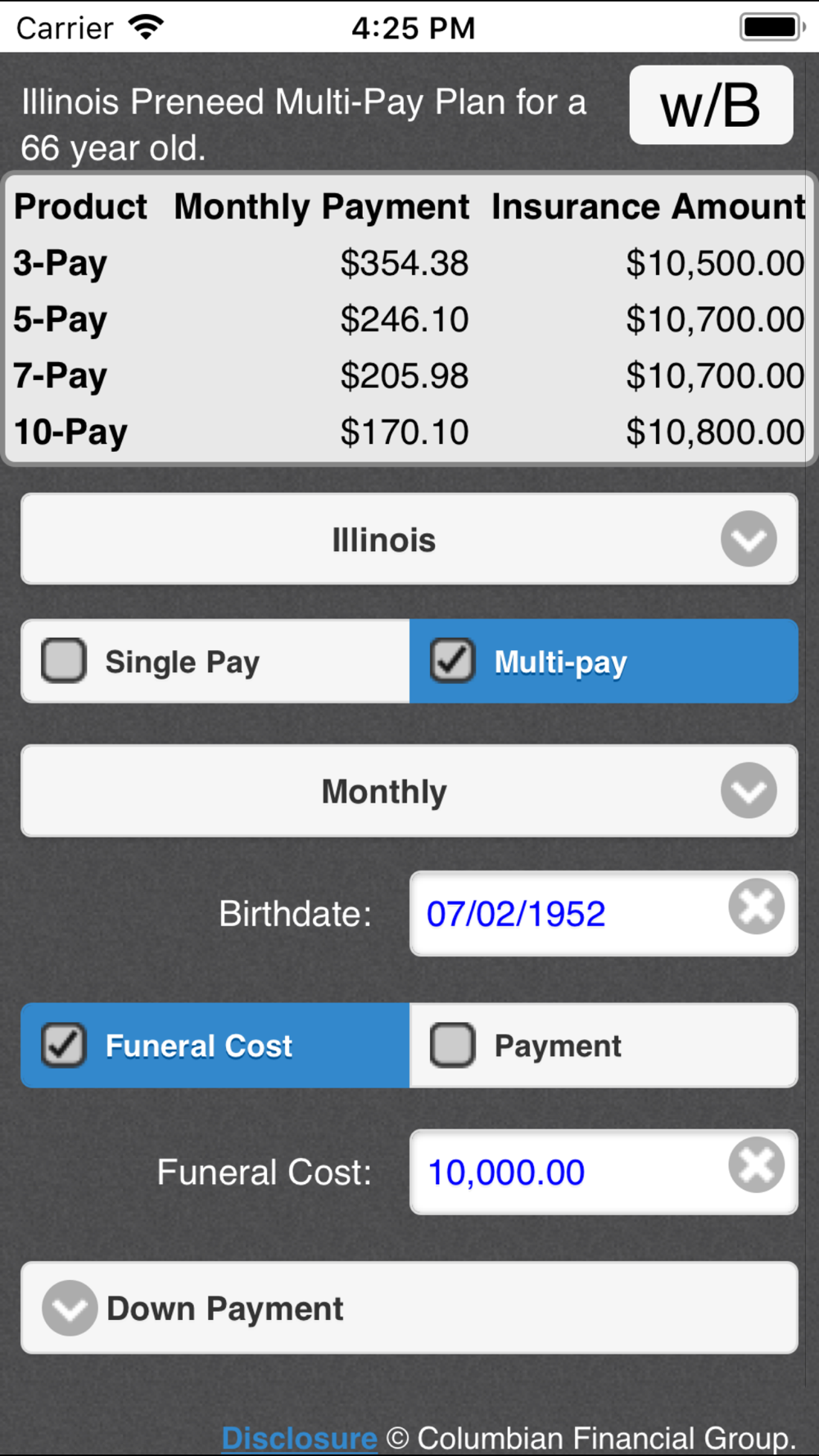Screen dimensions: 819x1456
Task: Check the Single Pay checkbox
Action: point(64,660)
